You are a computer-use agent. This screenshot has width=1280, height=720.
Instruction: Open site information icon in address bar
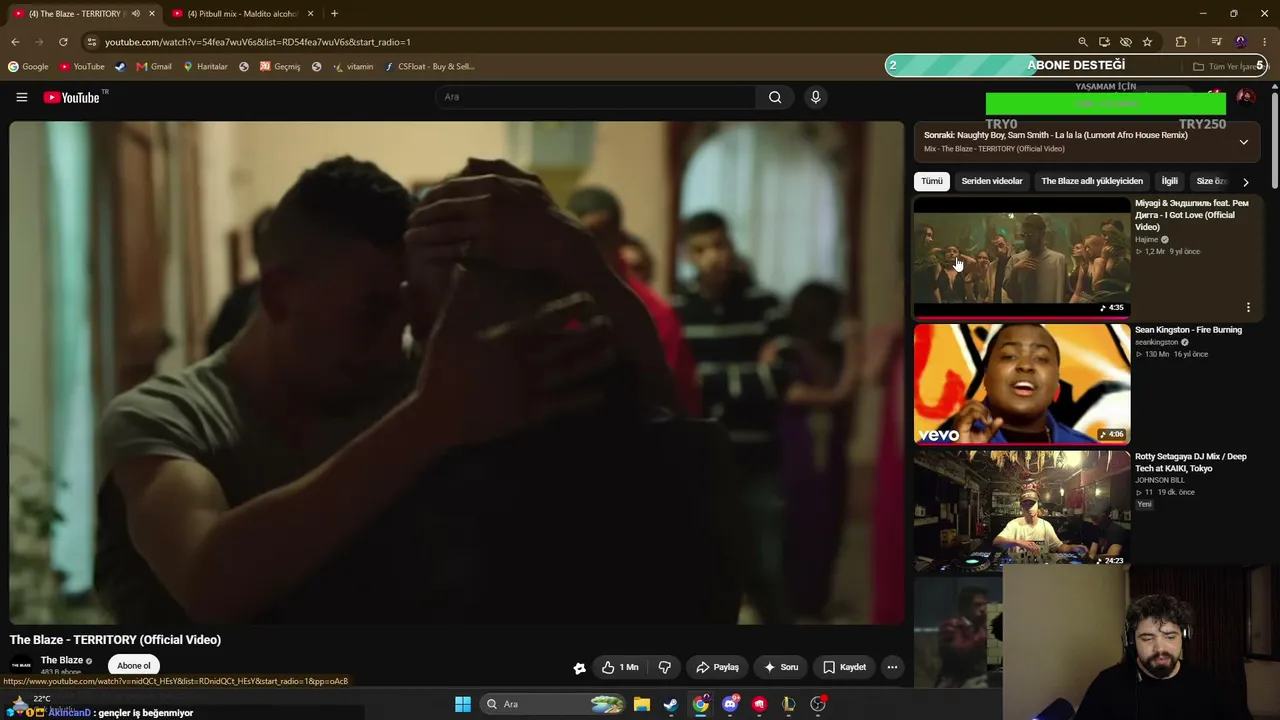click(x=91, y=42)
